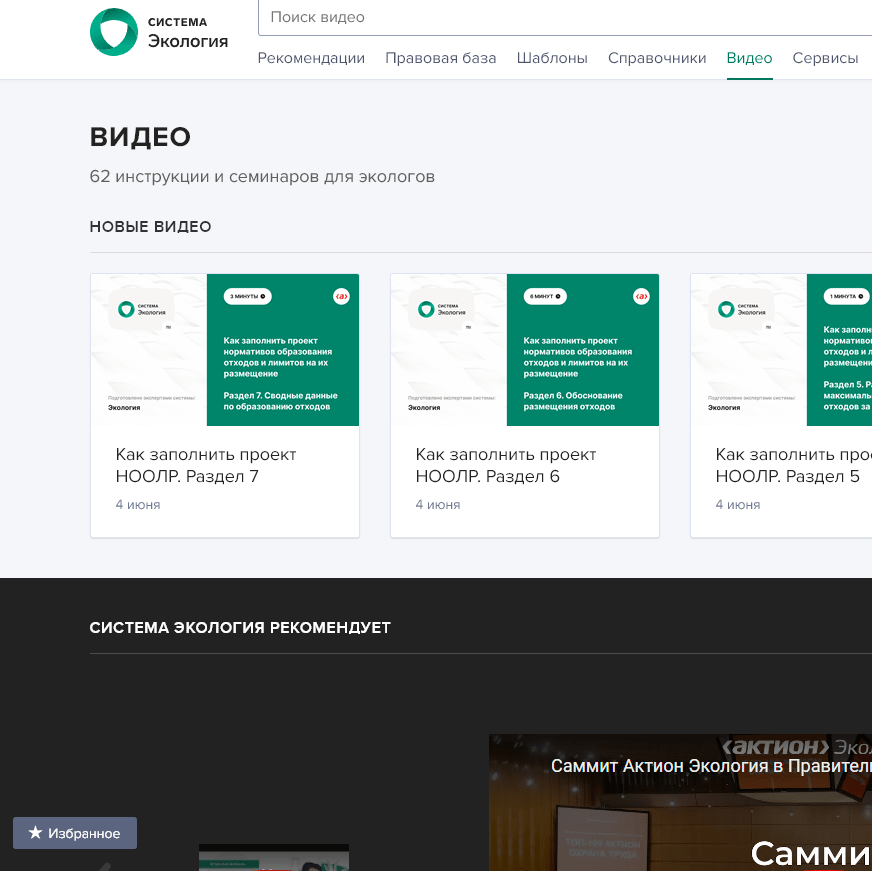This screenshot has height=871, width=872.
Task: Click the '1 минута' duration badge
Action: 846,296
